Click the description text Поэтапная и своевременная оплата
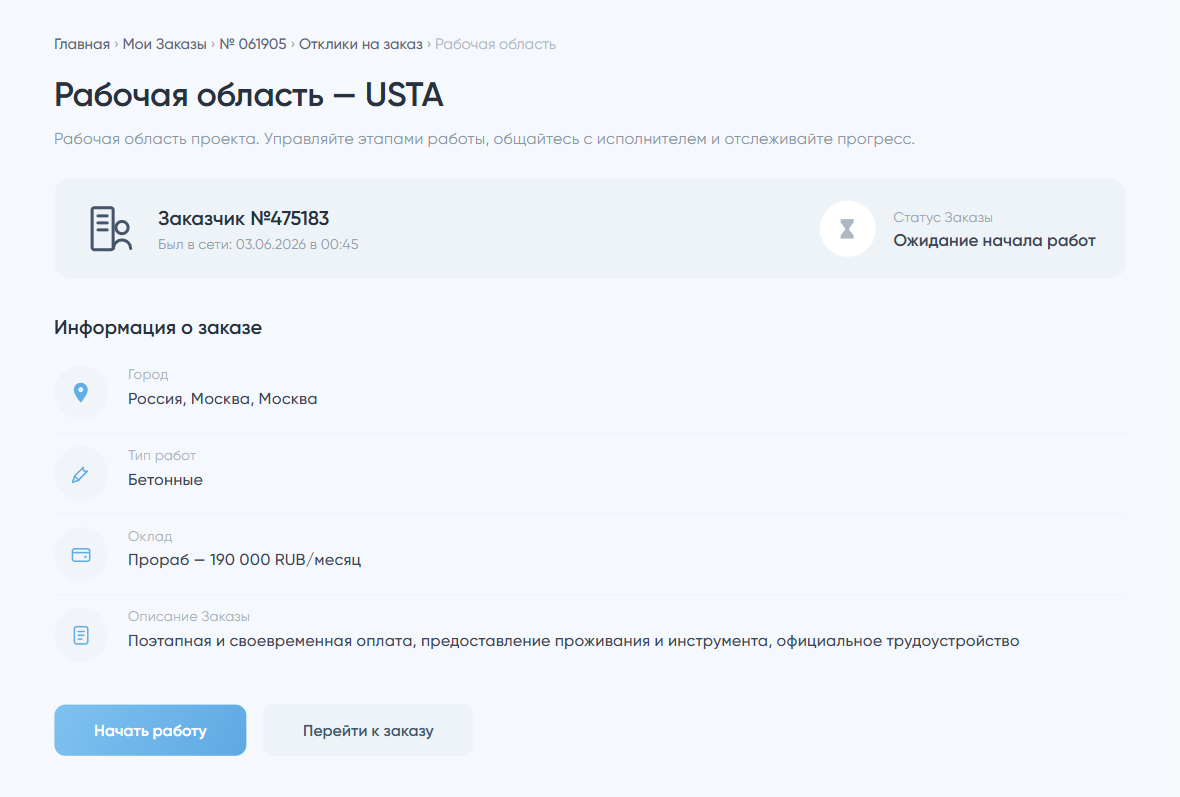 tap(573, 641)
